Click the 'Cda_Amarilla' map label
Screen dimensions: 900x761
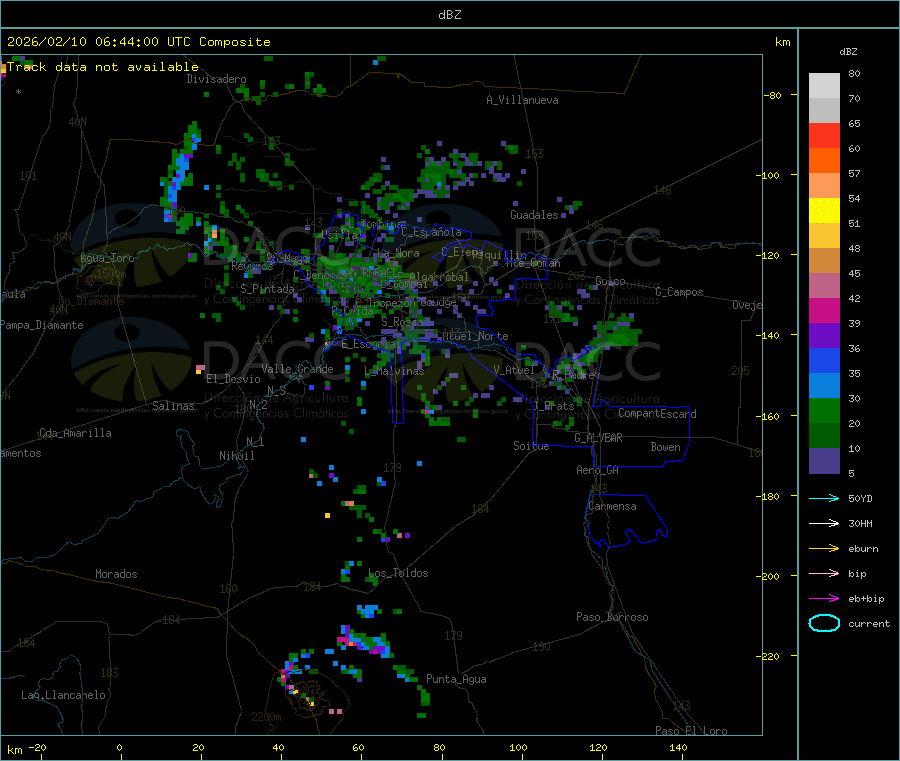click(75, 433)
